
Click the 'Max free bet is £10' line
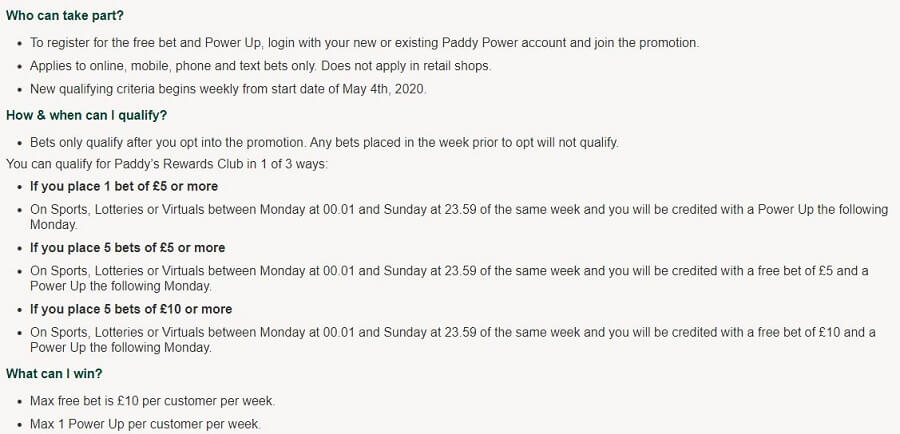click(x=153, y=401)
